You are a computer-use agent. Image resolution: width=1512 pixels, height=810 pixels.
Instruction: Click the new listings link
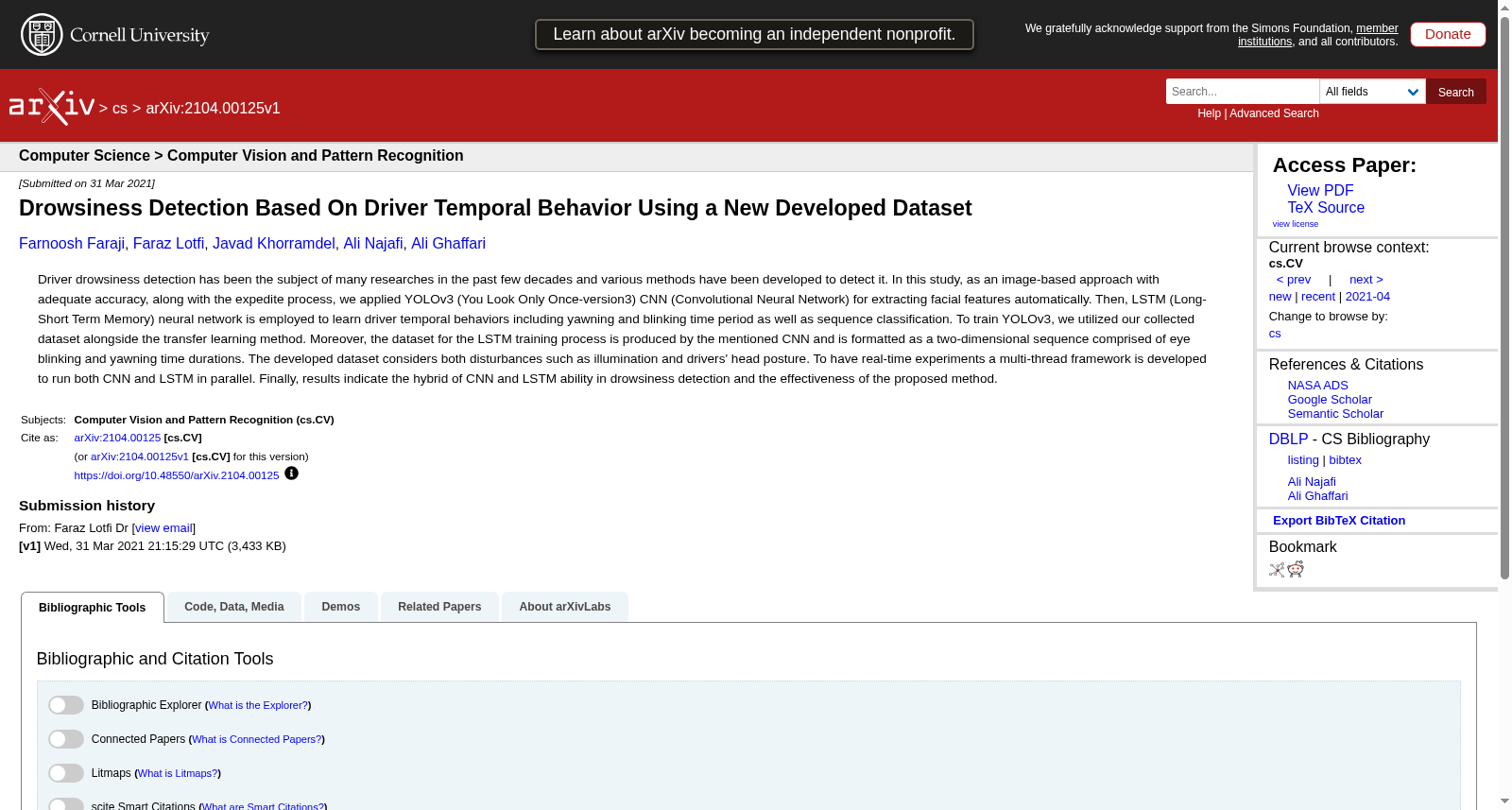point(1280,297)
